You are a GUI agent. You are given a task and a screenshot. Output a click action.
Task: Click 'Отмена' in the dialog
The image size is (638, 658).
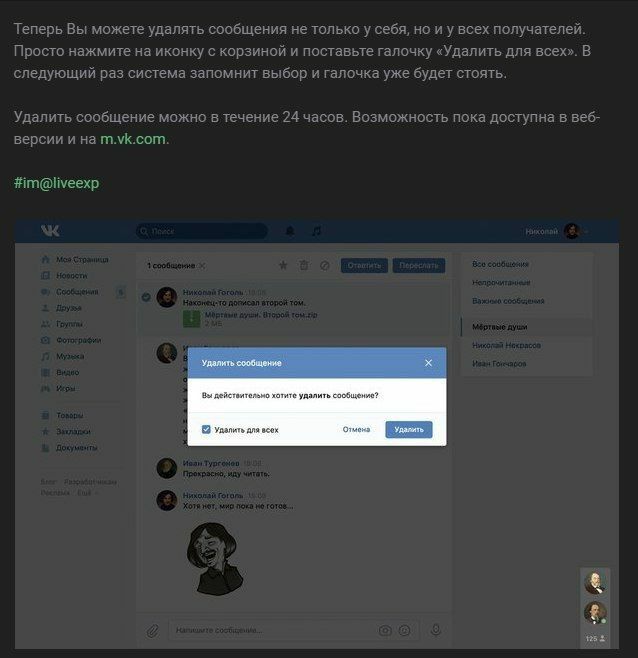[356, 429]
